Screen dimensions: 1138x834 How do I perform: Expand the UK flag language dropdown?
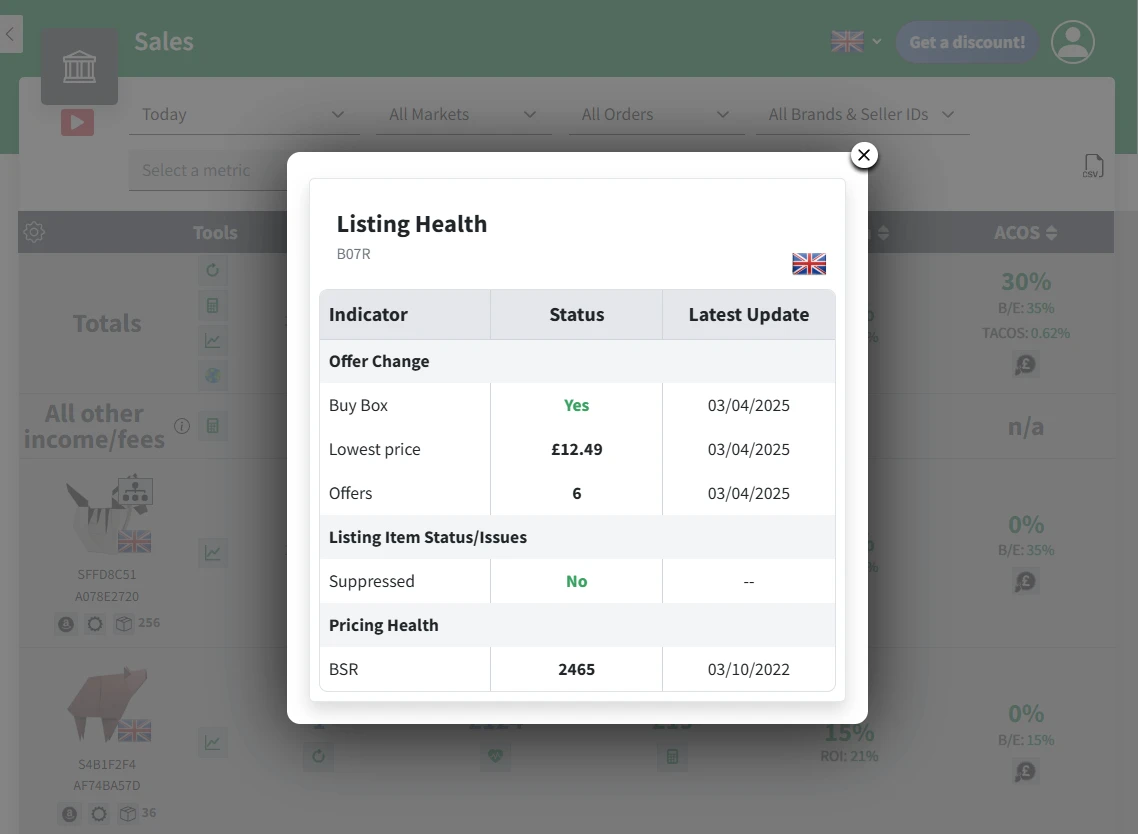[x=856, y=41]
